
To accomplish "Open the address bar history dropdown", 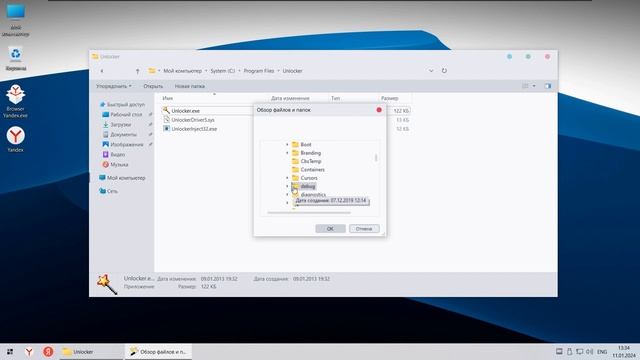I will coord(431,71).
